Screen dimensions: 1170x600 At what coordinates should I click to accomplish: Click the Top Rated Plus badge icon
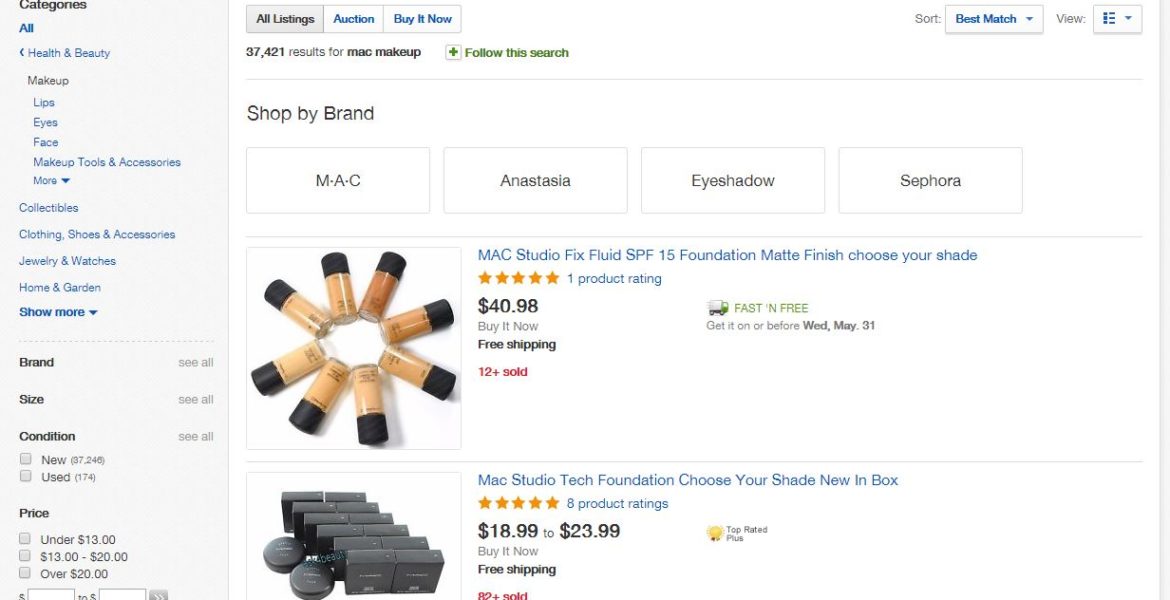(715, 534)
